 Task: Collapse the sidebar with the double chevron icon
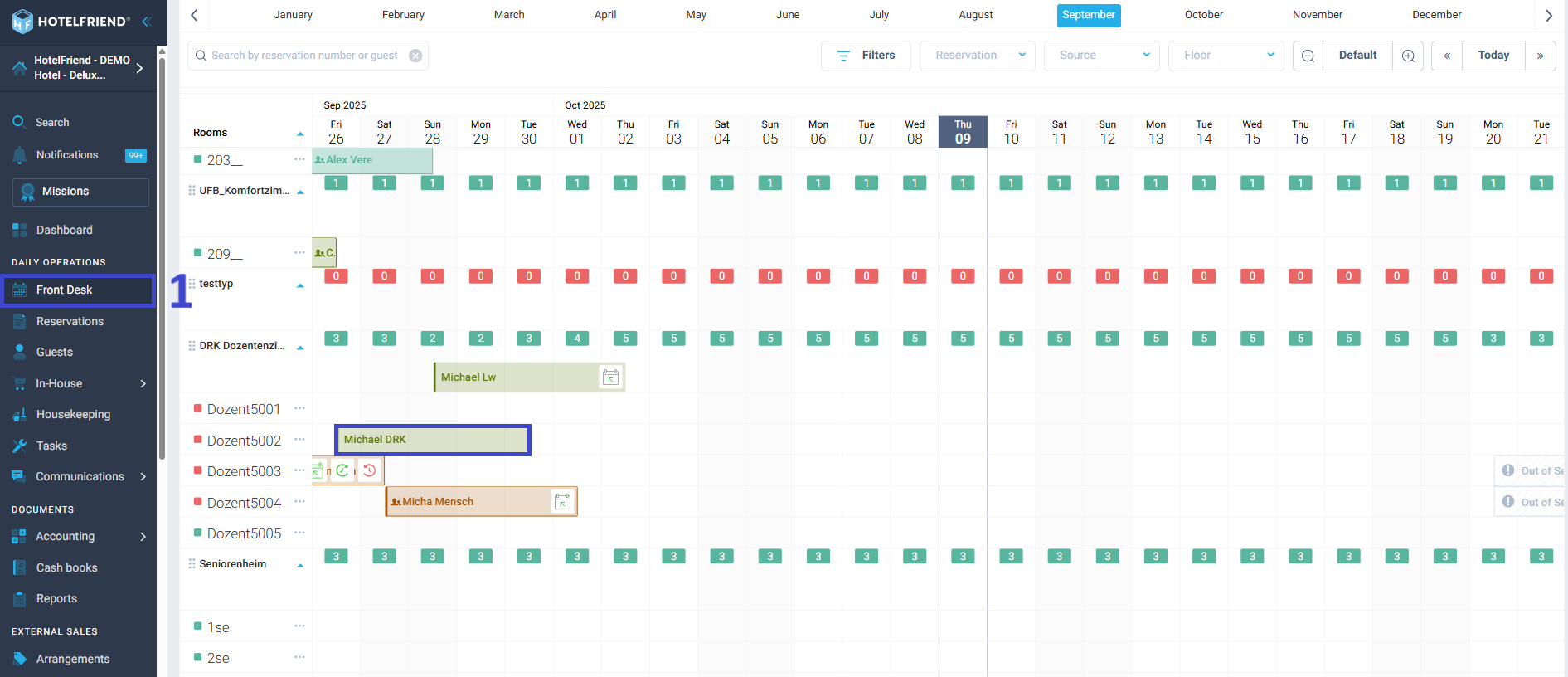tap(147, 22)
